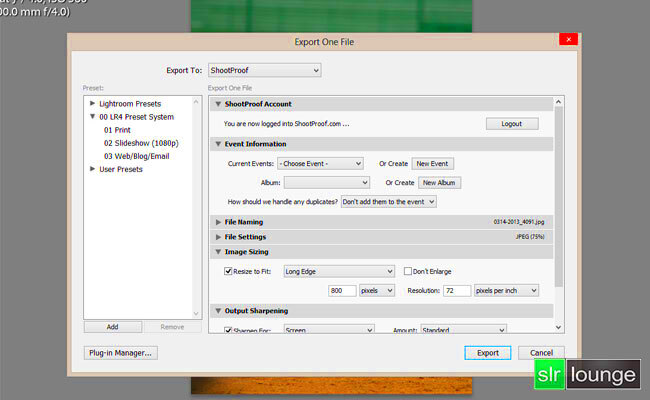Viewport: 650px width, 400px height.
Task: Collapse the Output Sharpening section
Action: (x=218, y=311)
